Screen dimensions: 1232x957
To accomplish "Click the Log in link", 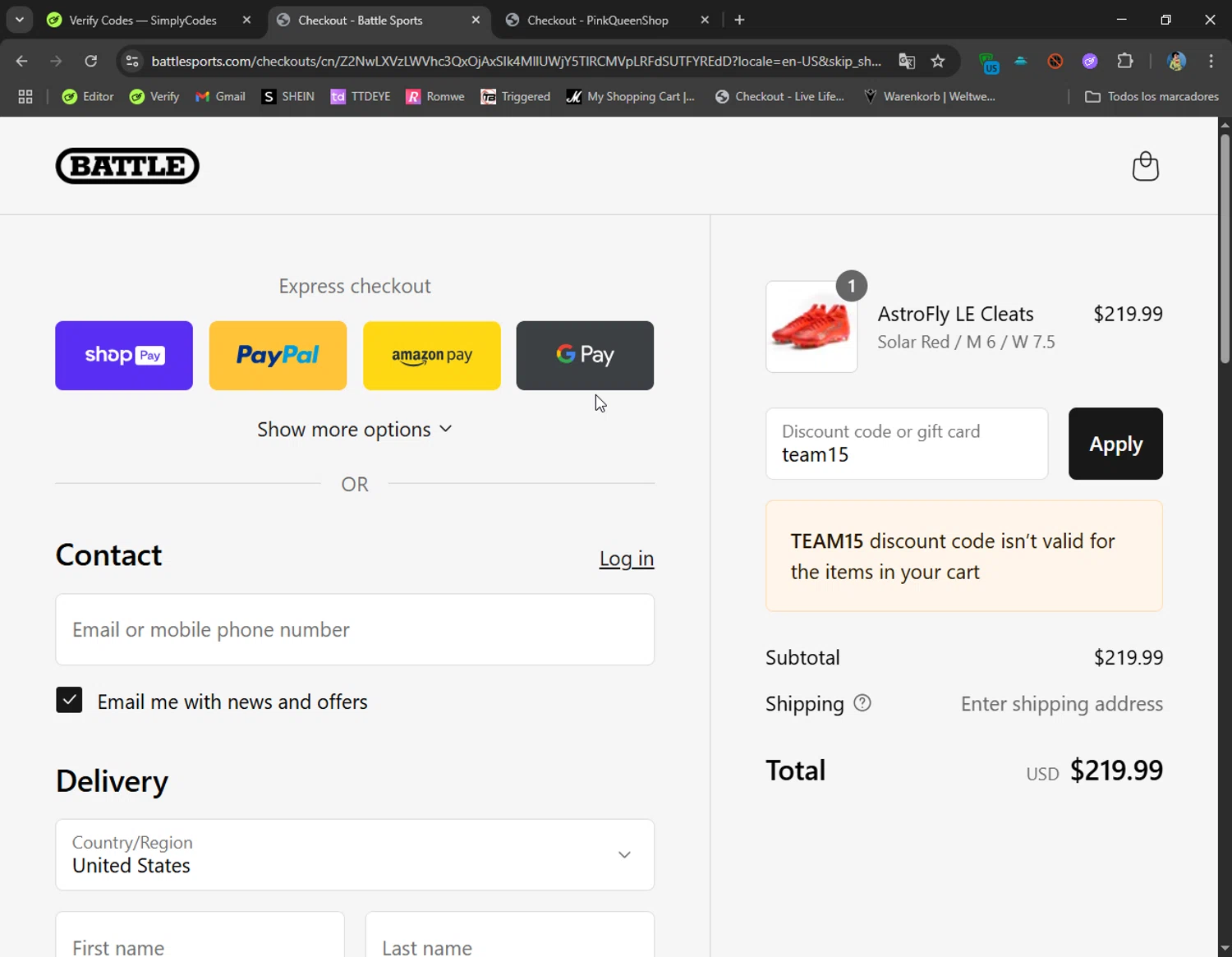I will tap(627, 559).
